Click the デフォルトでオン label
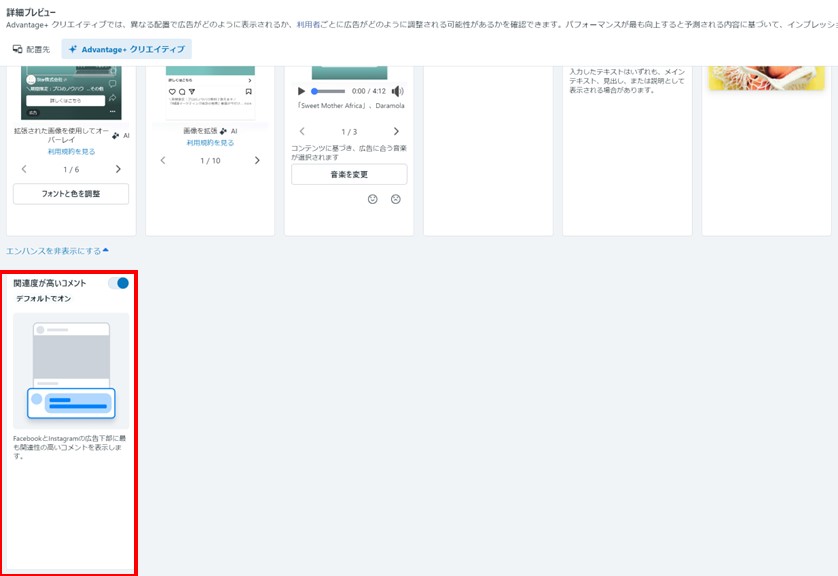This screenshot has width=838, height=576. (43, 299)
